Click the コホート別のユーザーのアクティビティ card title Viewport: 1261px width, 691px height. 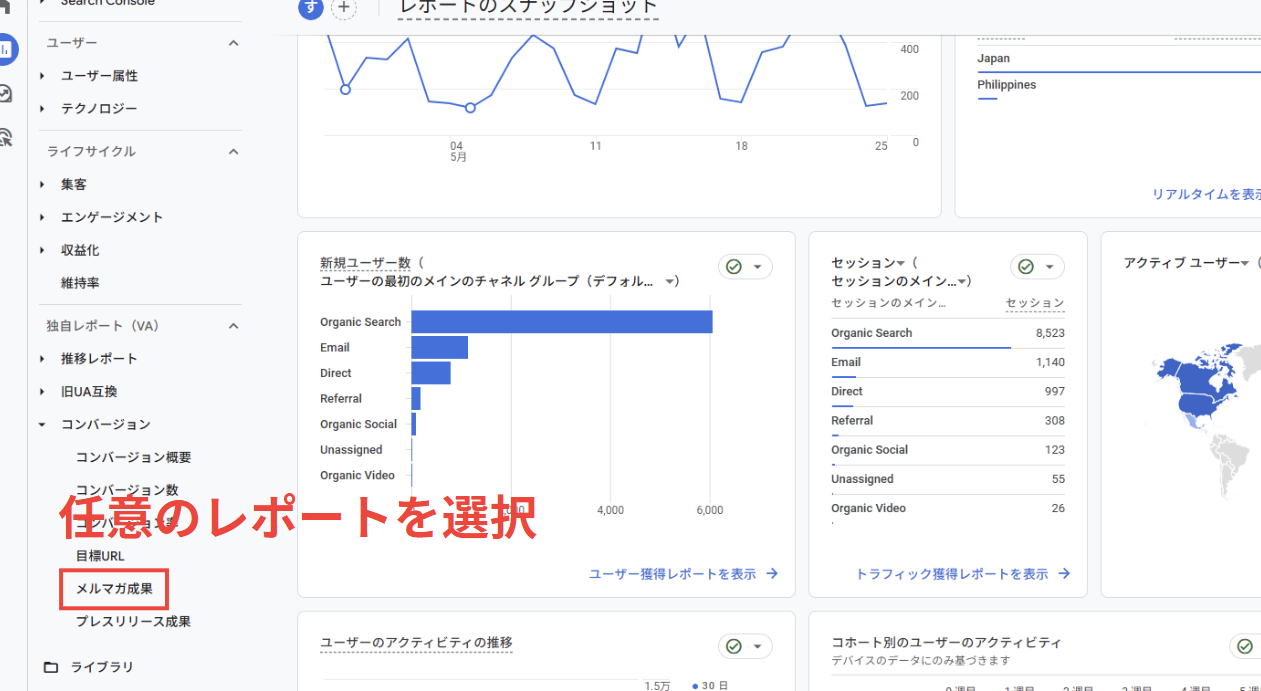click(946, 642)
